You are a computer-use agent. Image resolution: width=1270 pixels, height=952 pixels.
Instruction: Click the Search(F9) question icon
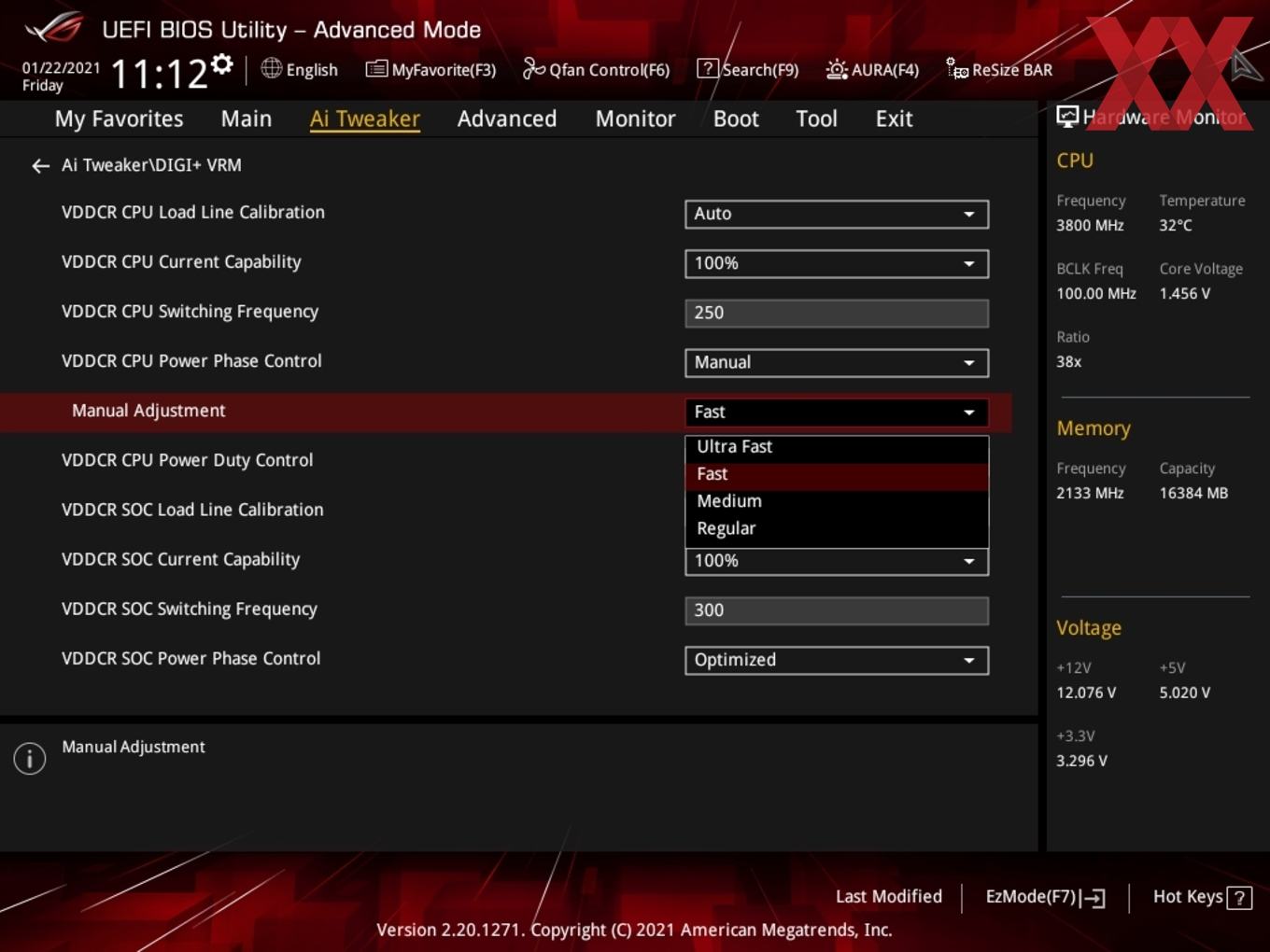tap(708, 69)
